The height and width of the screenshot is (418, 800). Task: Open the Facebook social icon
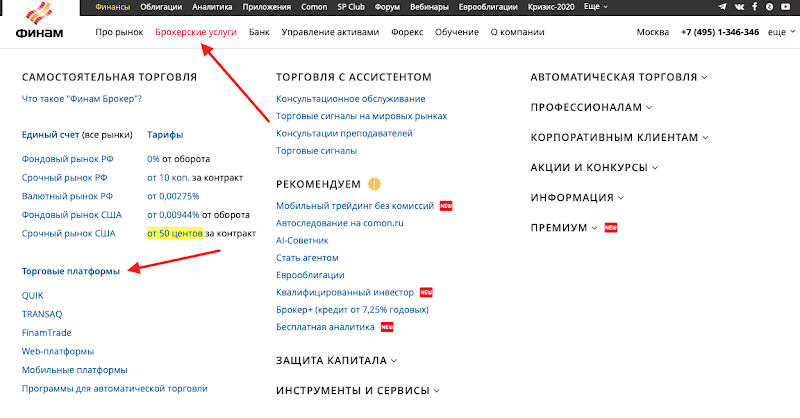coord(755,7)
